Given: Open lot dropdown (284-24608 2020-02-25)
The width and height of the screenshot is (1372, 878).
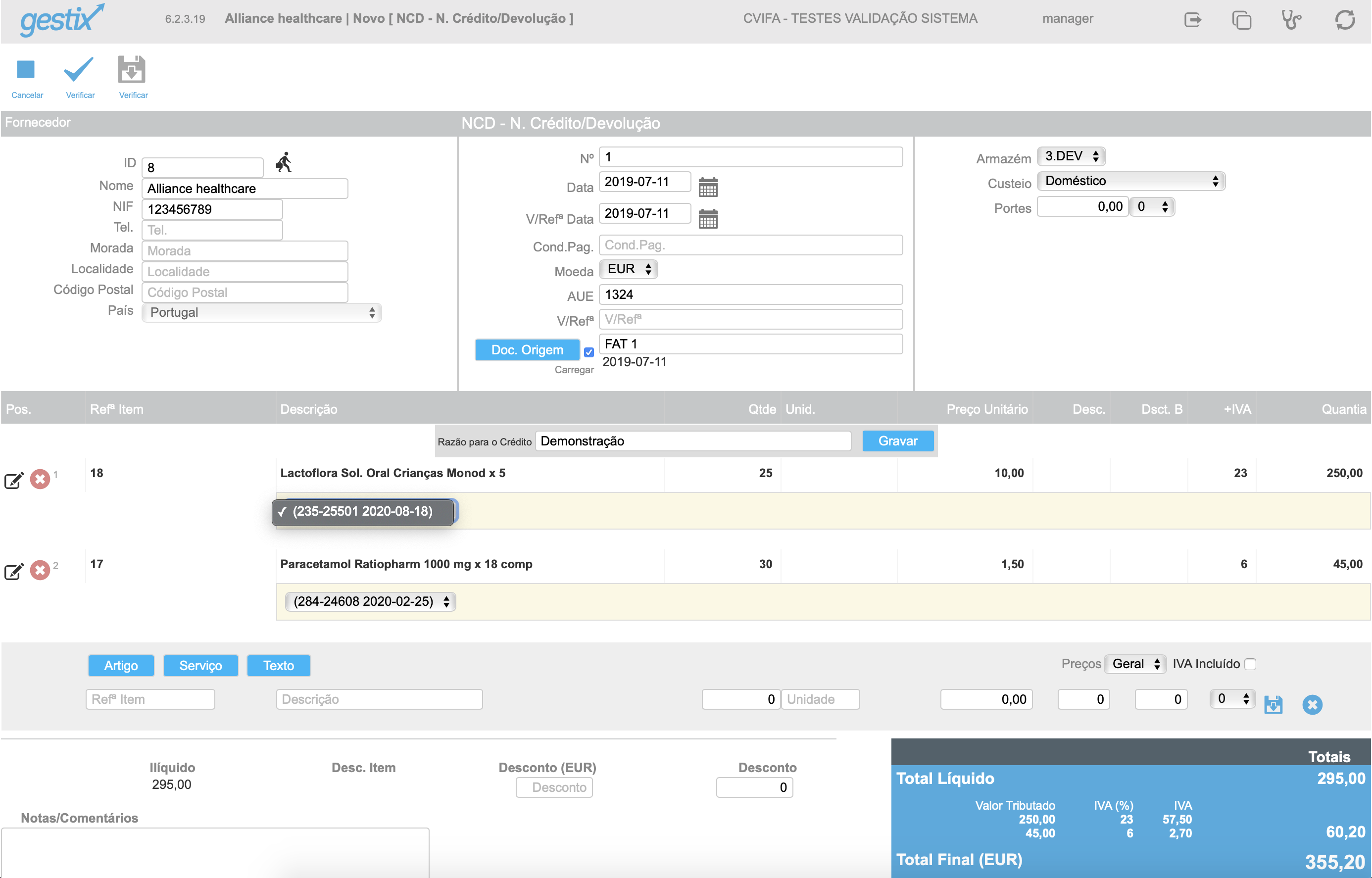Looking at the screenshot, I should (371, 601).
